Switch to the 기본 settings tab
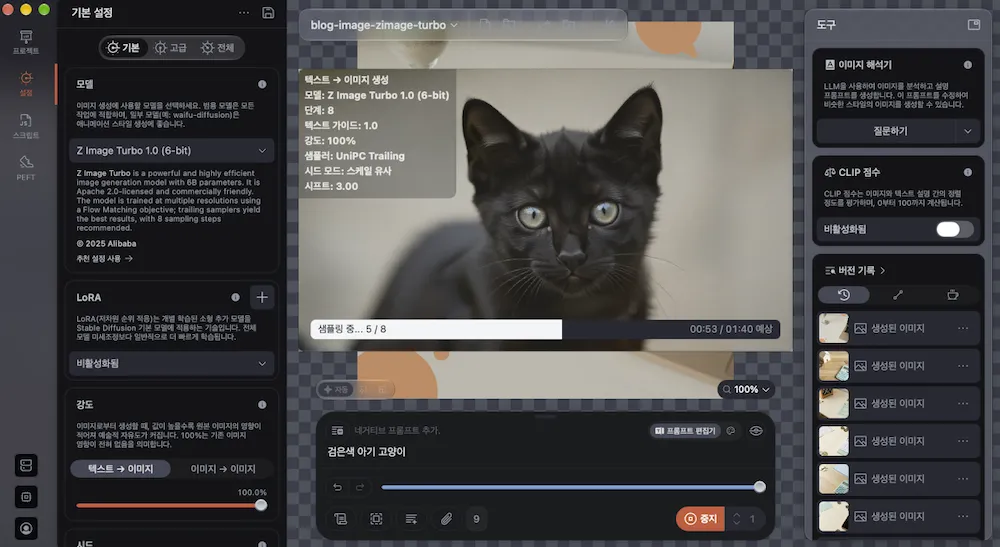 pyautogui.click(x=123, y=48)
